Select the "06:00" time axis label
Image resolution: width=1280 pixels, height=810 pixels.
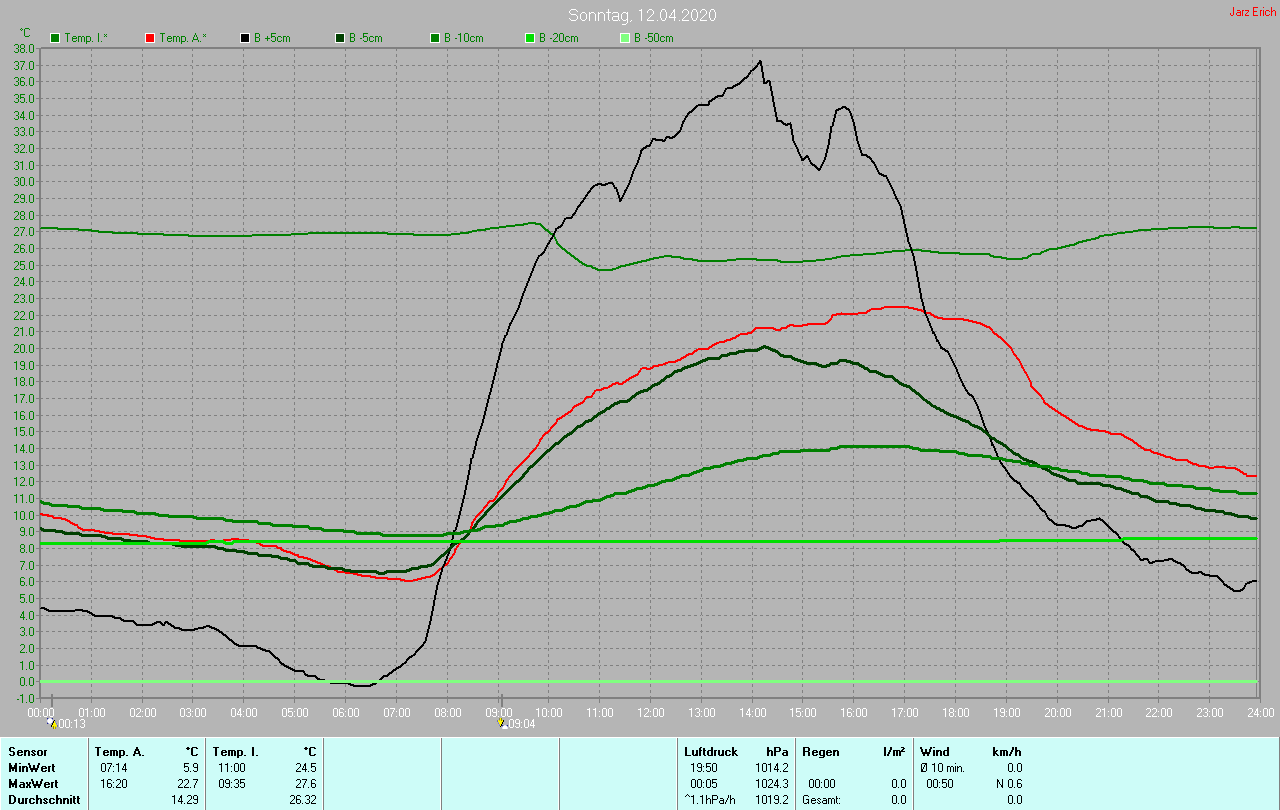pos(346,712)
